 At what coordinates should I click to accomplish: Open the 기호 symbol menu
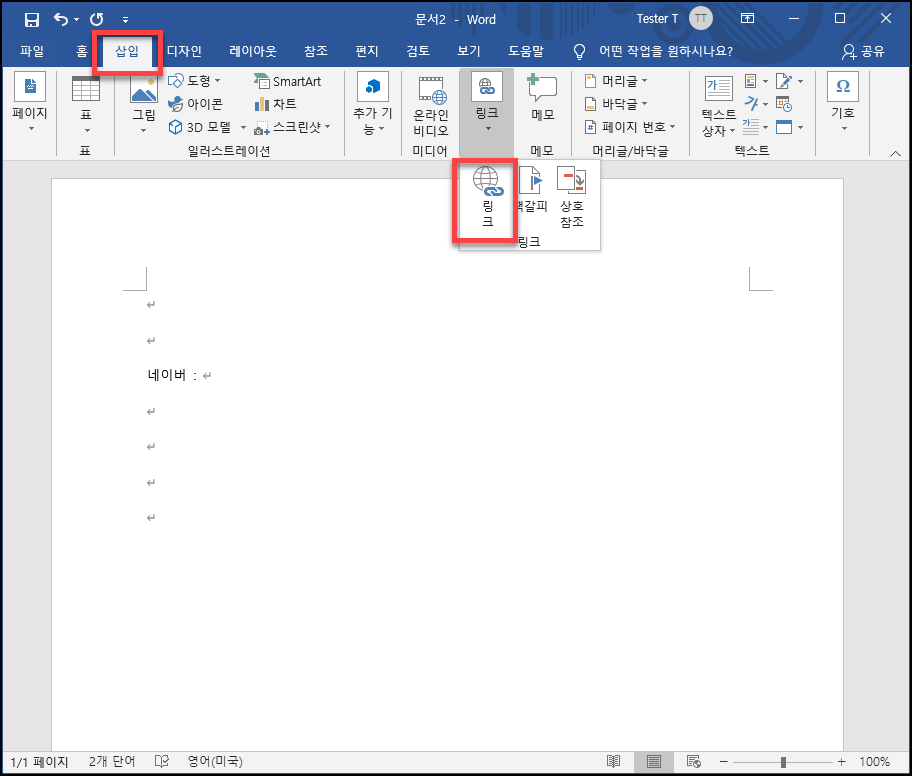843,102
